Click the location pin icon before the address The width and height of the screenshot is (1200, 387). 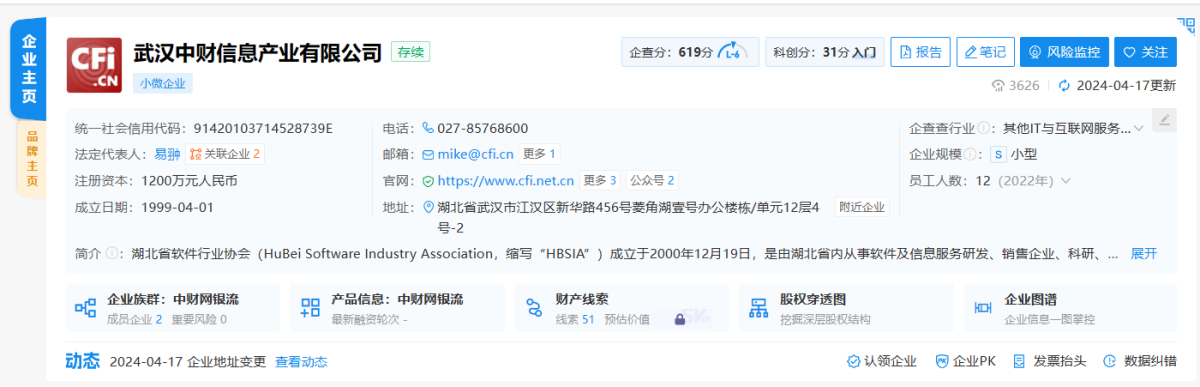(428, 208)
